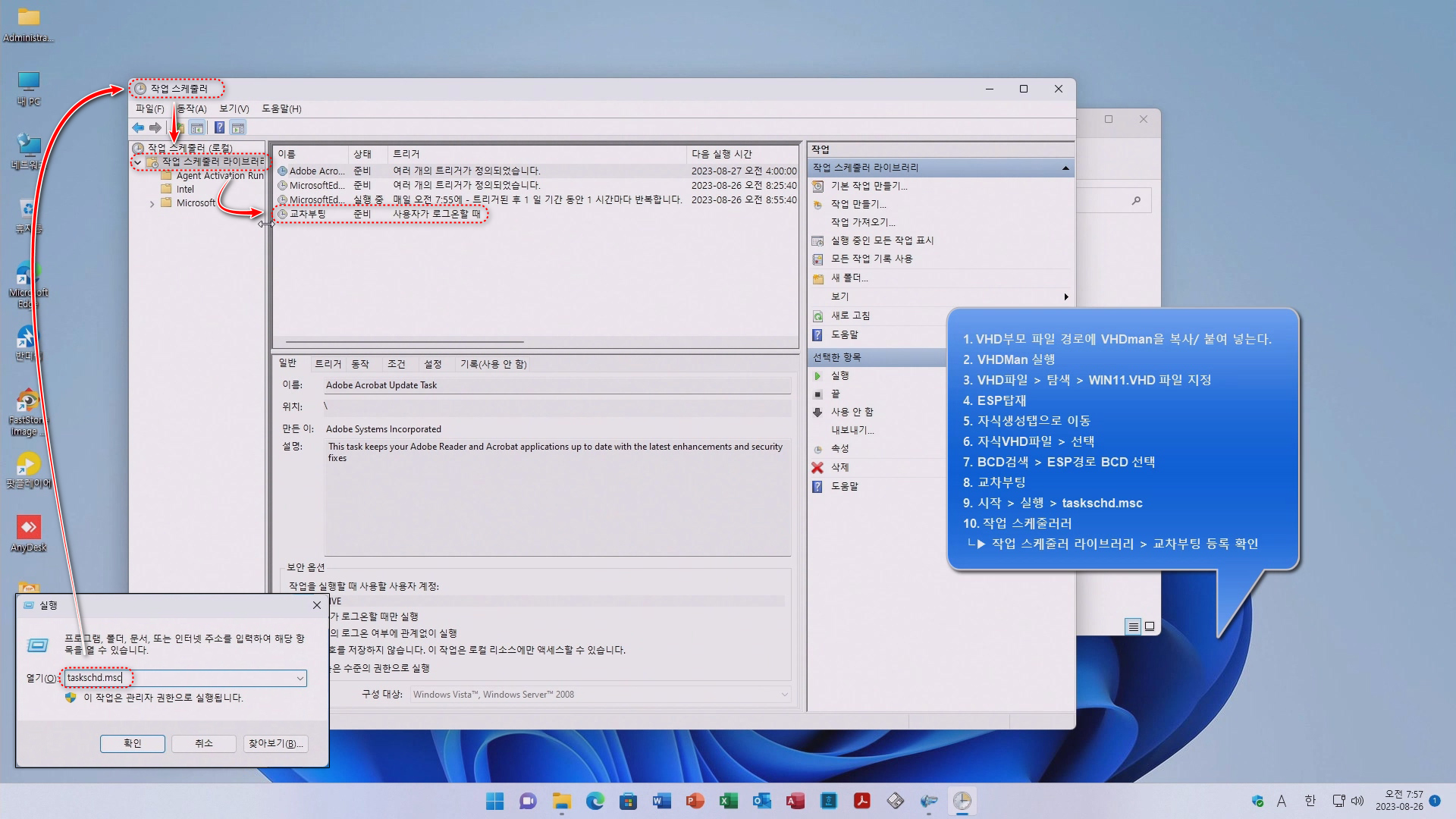Open the 동작(A) menu
Image resolution: width=1456 pixels, height=819 pixels.
[x=191, y=109]
